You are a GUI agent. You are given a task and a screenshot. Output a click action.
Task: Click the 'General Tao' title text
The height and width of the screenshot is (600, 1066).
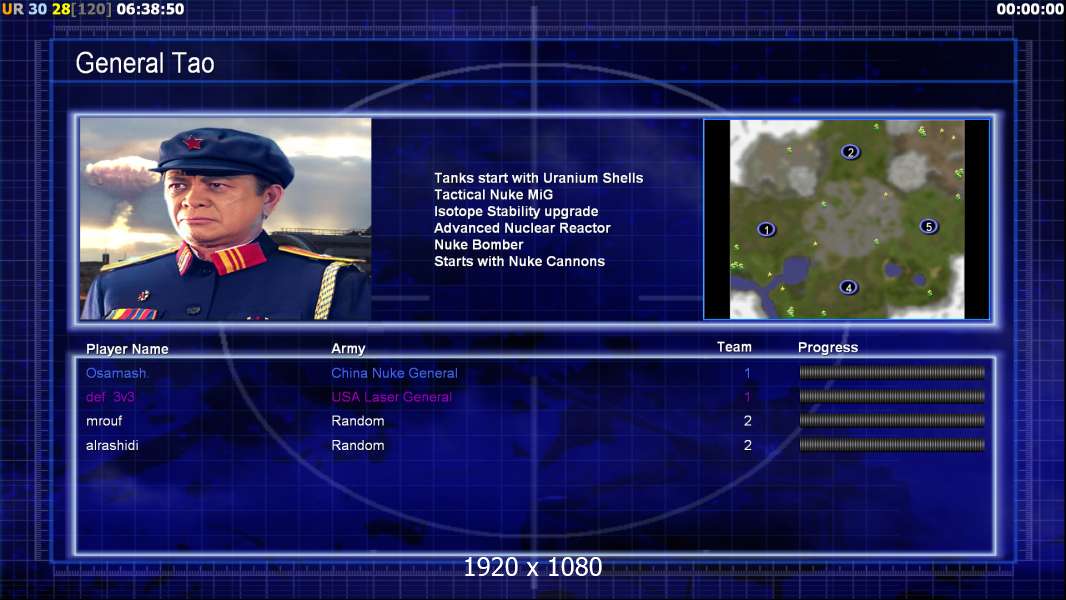coord(145,63)
